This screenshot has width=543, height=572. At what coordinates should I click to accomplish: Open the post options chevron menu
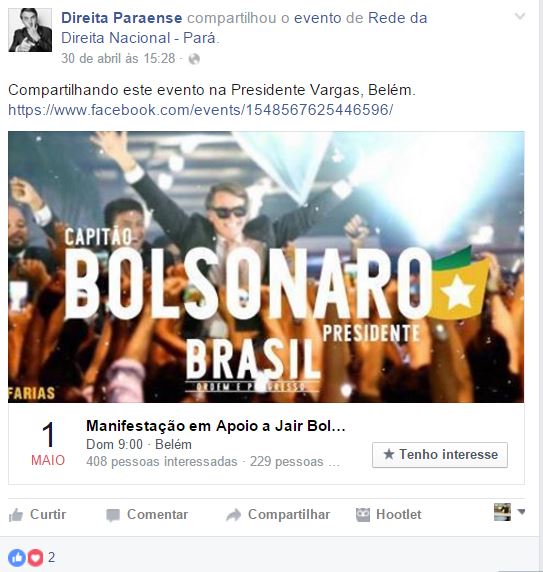tap(520, 16)
